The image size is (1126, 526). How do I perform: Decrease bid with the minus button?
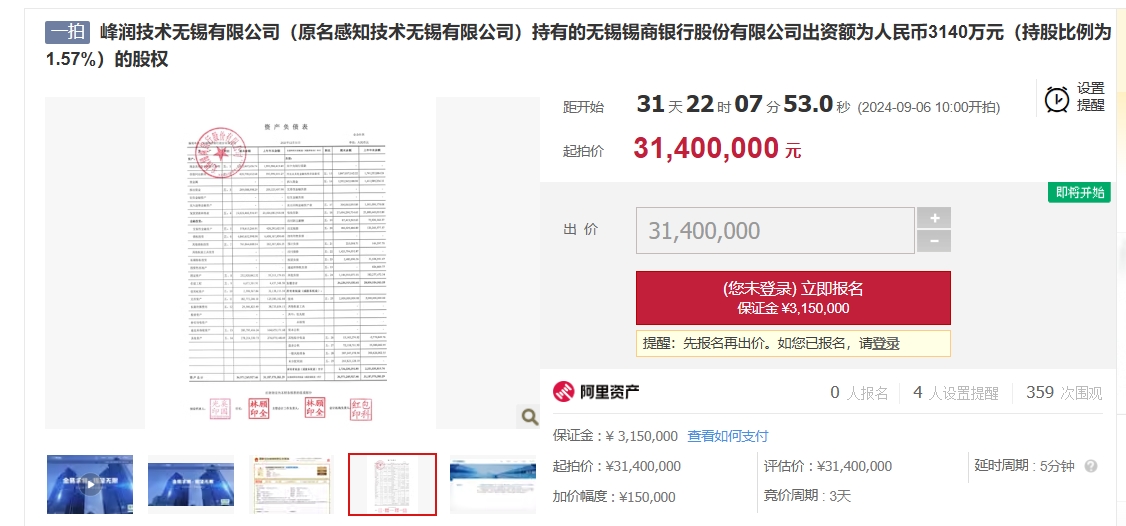[x=934, y=241]
